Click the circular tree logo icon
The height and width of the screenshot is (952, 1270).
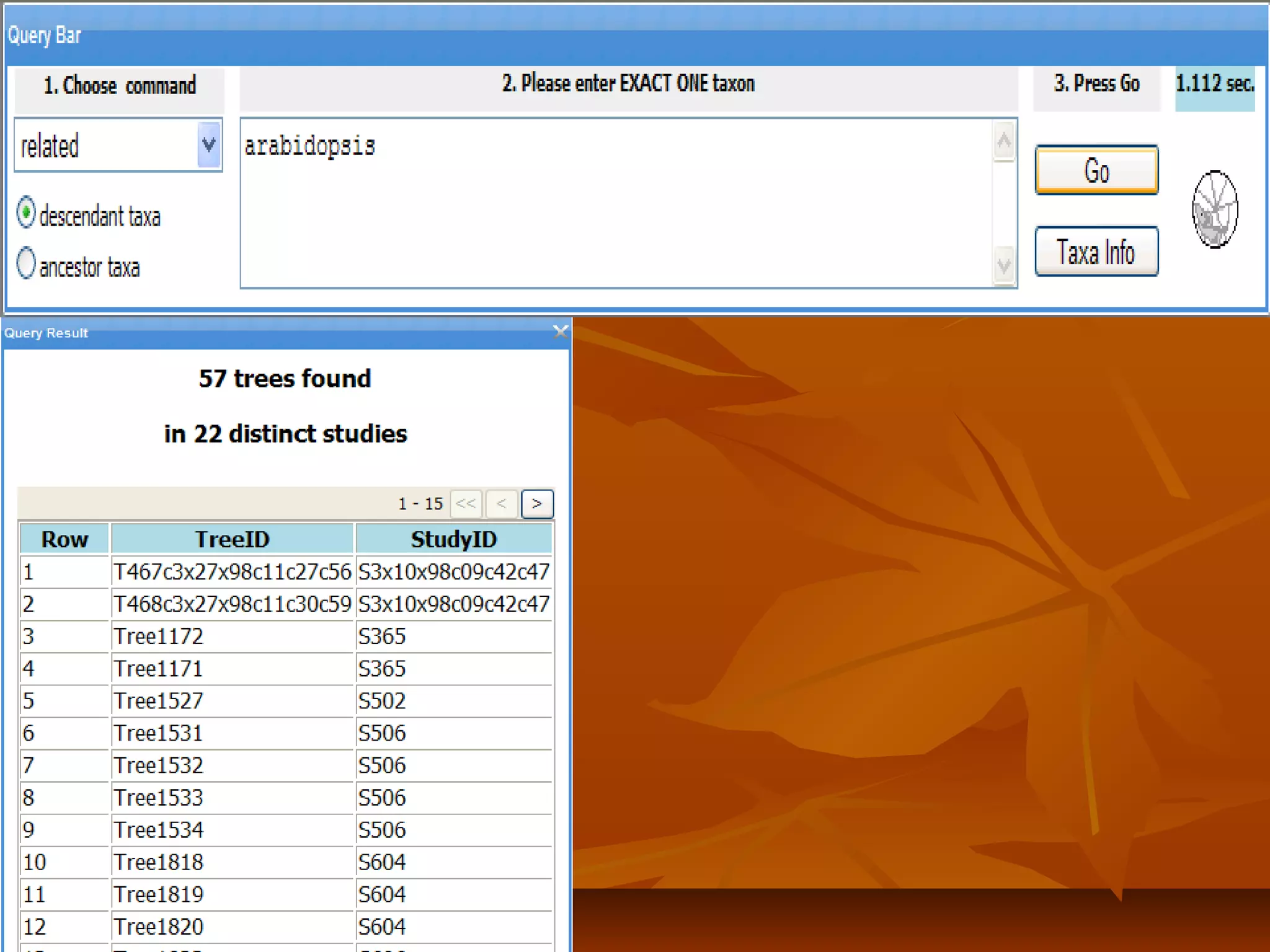coord(1214,209)
